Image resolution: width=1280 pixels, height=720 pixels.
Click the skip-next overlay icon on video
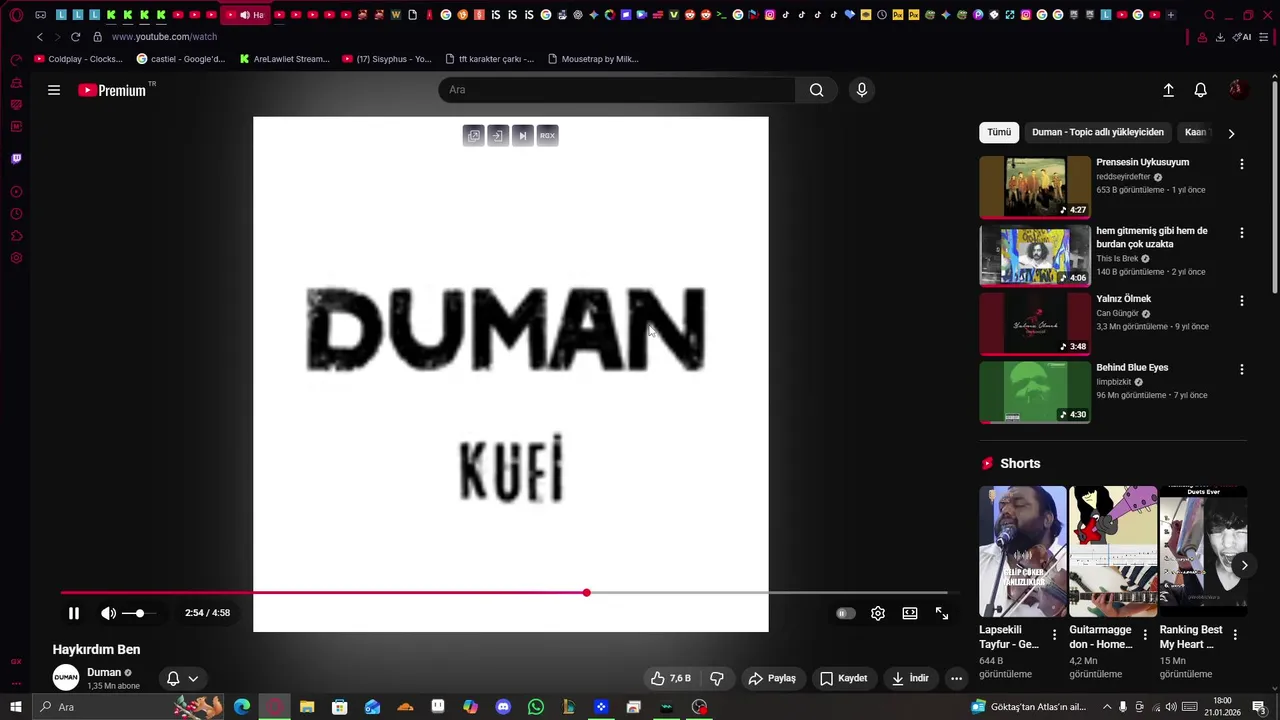pos(522,135)
